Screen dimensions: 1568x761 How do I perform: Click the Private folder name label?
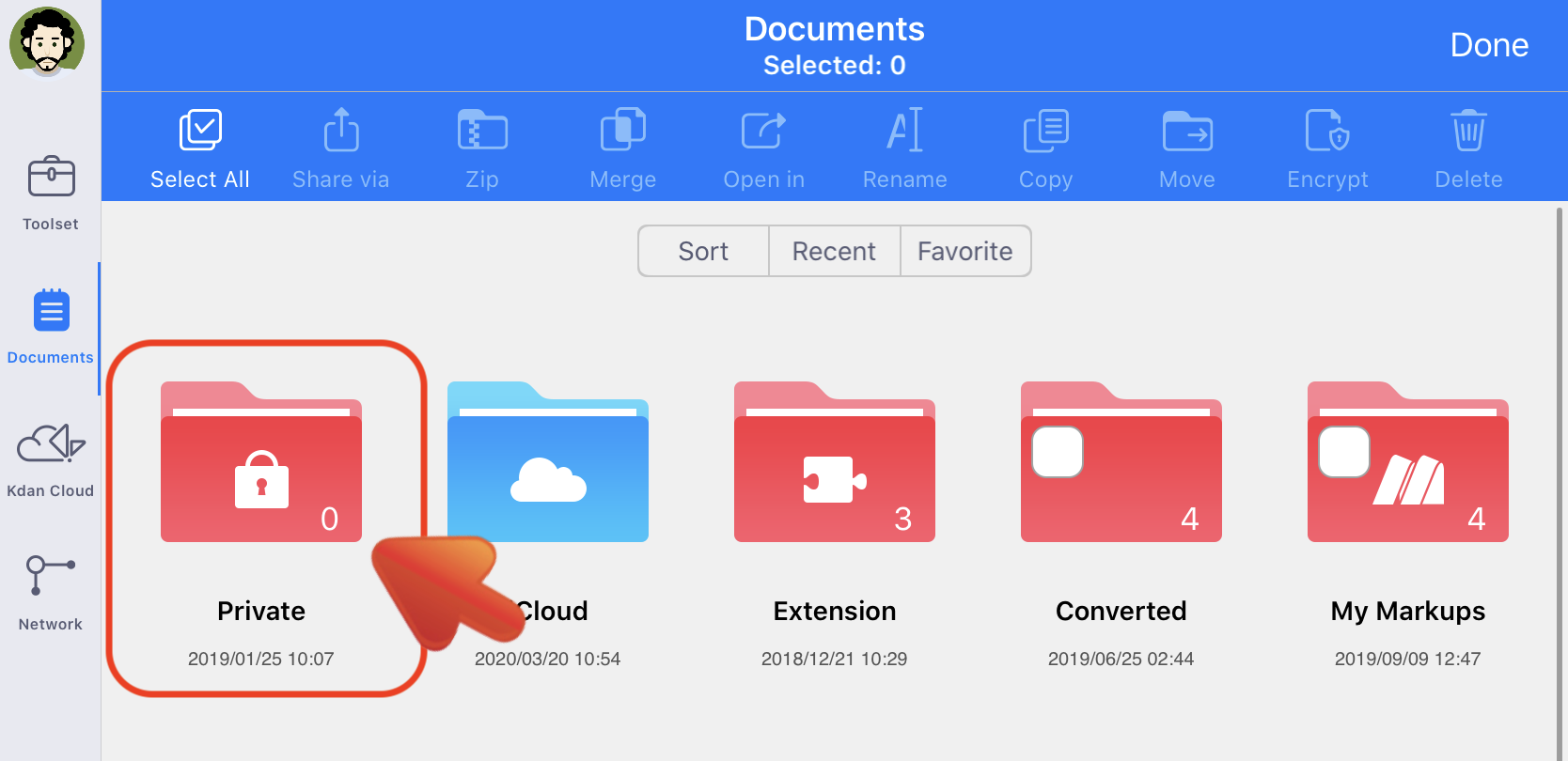(x=261, y=611)
